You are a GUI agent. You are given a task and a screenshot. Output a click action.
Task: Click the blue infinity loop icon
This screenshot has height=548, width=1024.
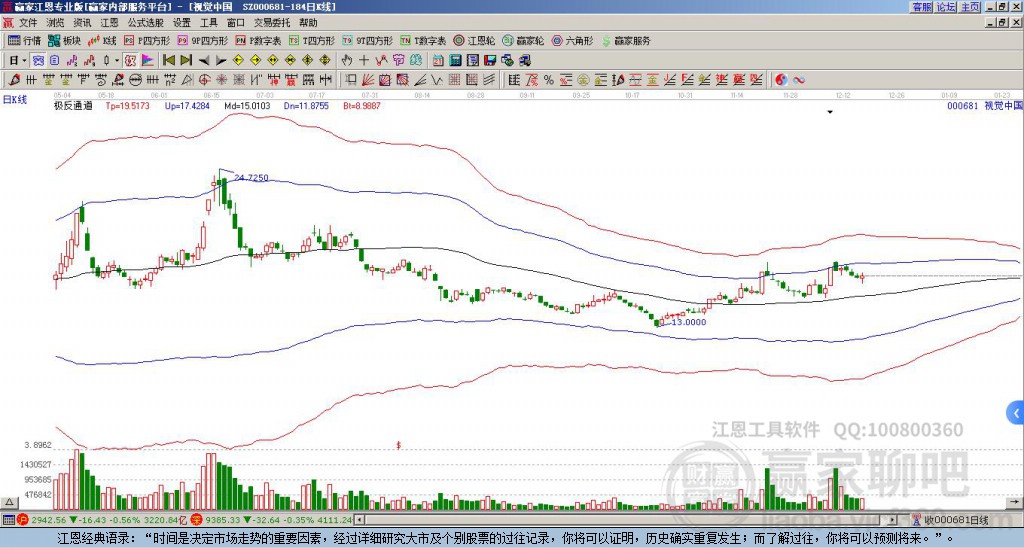click(799, 80)
